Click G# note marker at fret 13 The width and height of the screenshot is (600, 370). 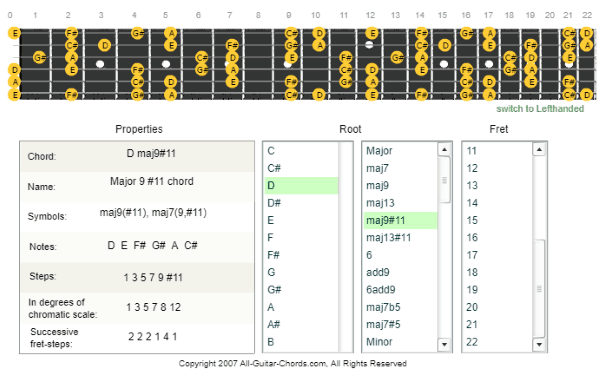pos(397,58)
